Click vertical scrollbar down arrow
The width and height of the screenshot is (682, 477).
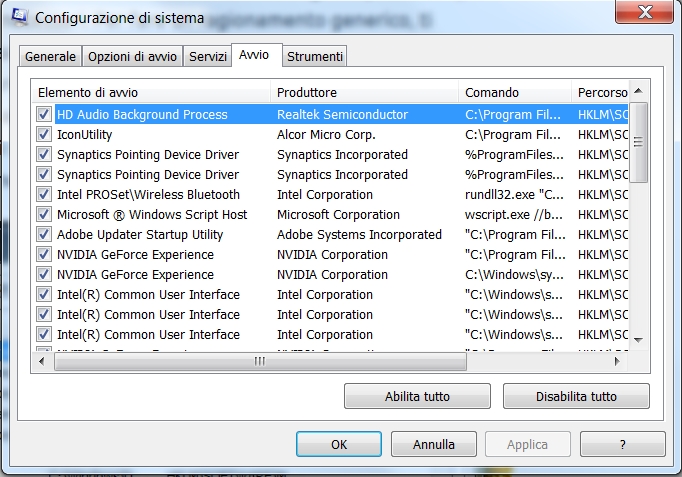[x=640, y=338]
